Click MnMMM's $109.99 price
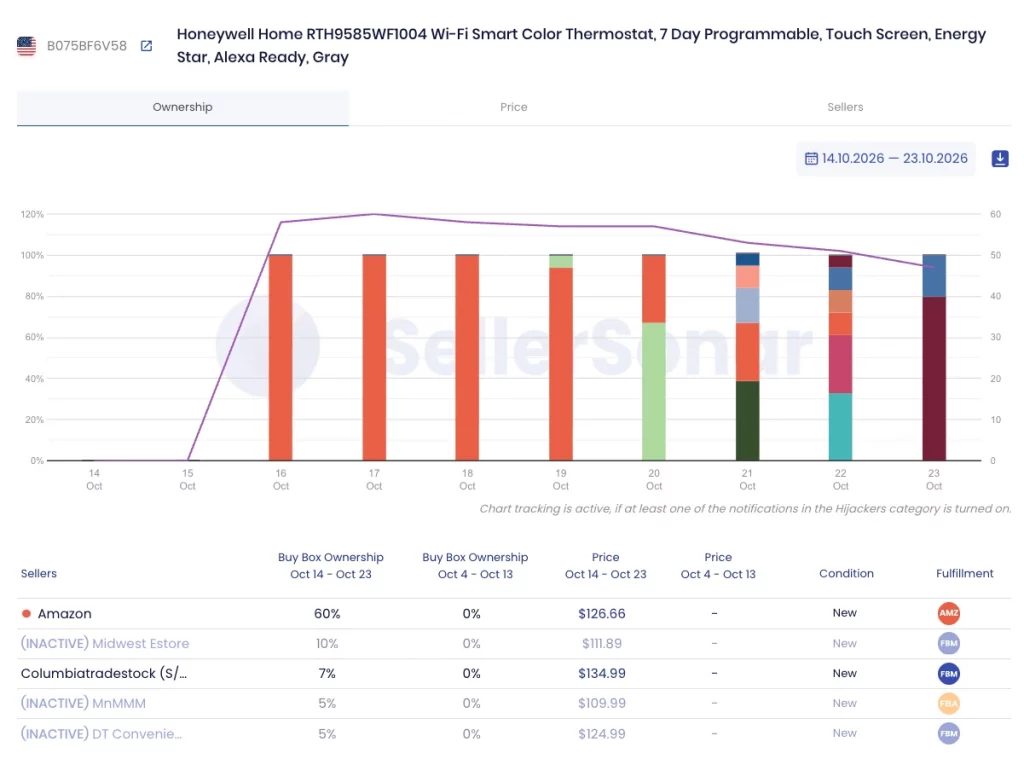The height and width of the screenshot is (759, 1024). point(601,703)
